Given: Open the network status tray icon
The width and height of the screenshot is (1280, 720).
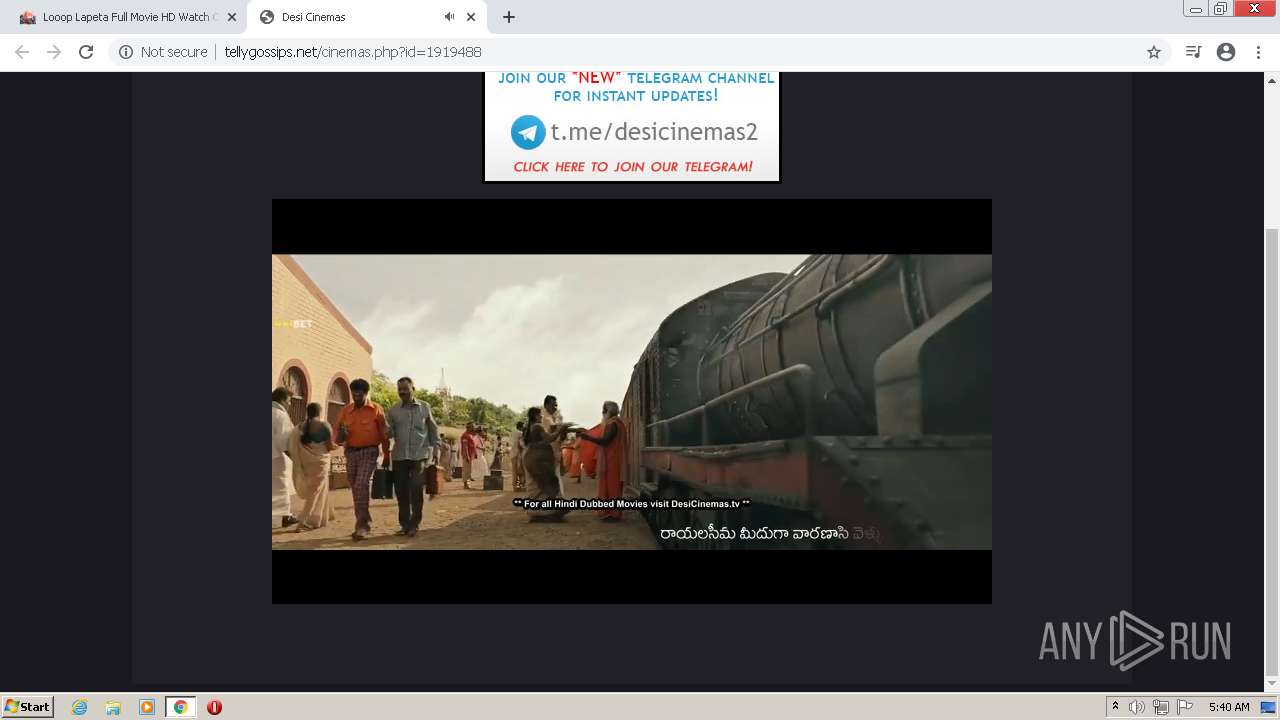Looking at the screenshot, I should click(1161, 707).
